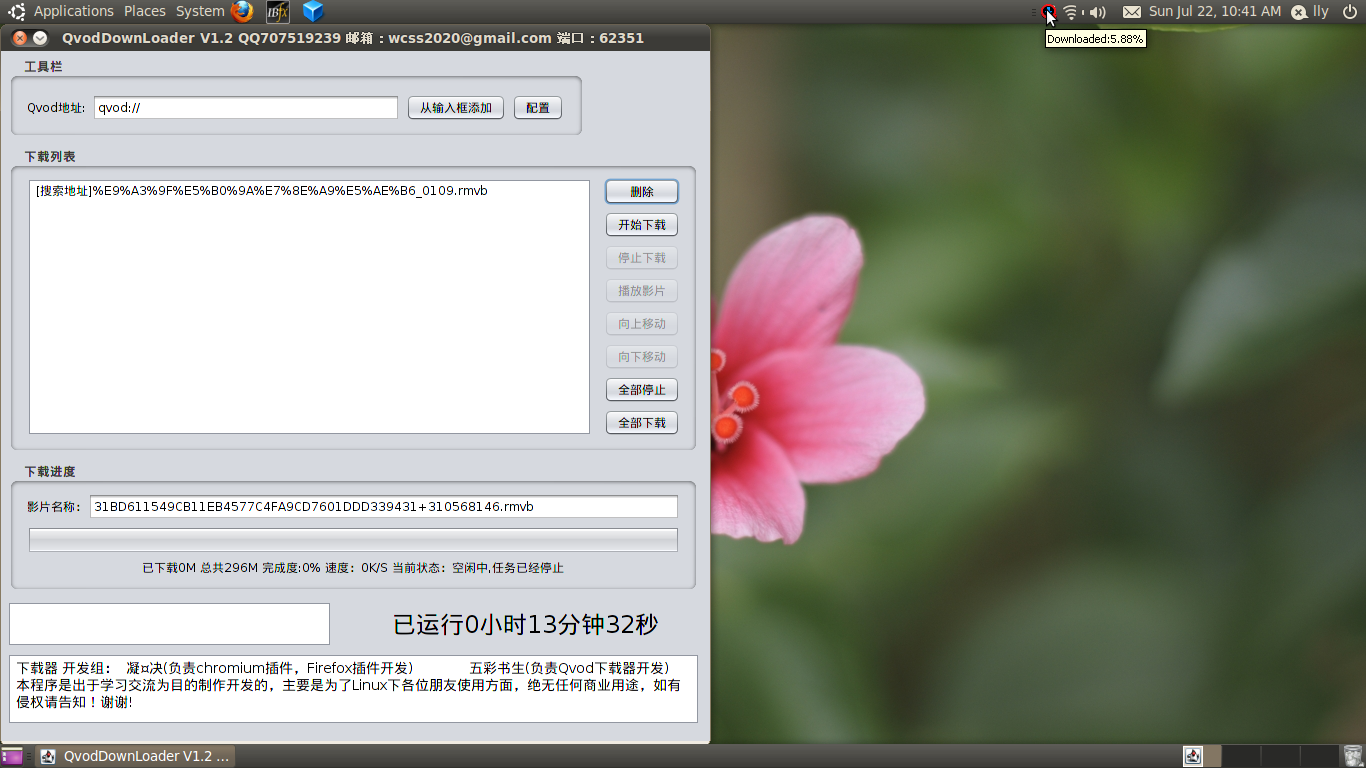
Task: Click the empty box beside the running time
Action: point(169,624)
